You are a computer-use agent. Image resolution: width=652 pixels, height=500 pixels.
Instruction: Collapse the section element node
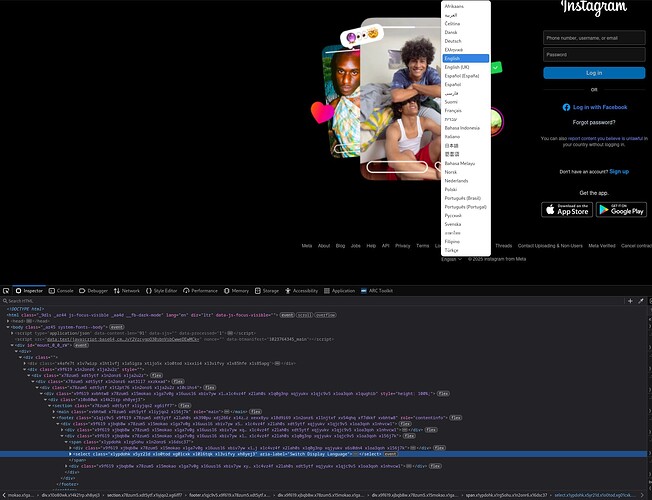(x=49, y=406)
